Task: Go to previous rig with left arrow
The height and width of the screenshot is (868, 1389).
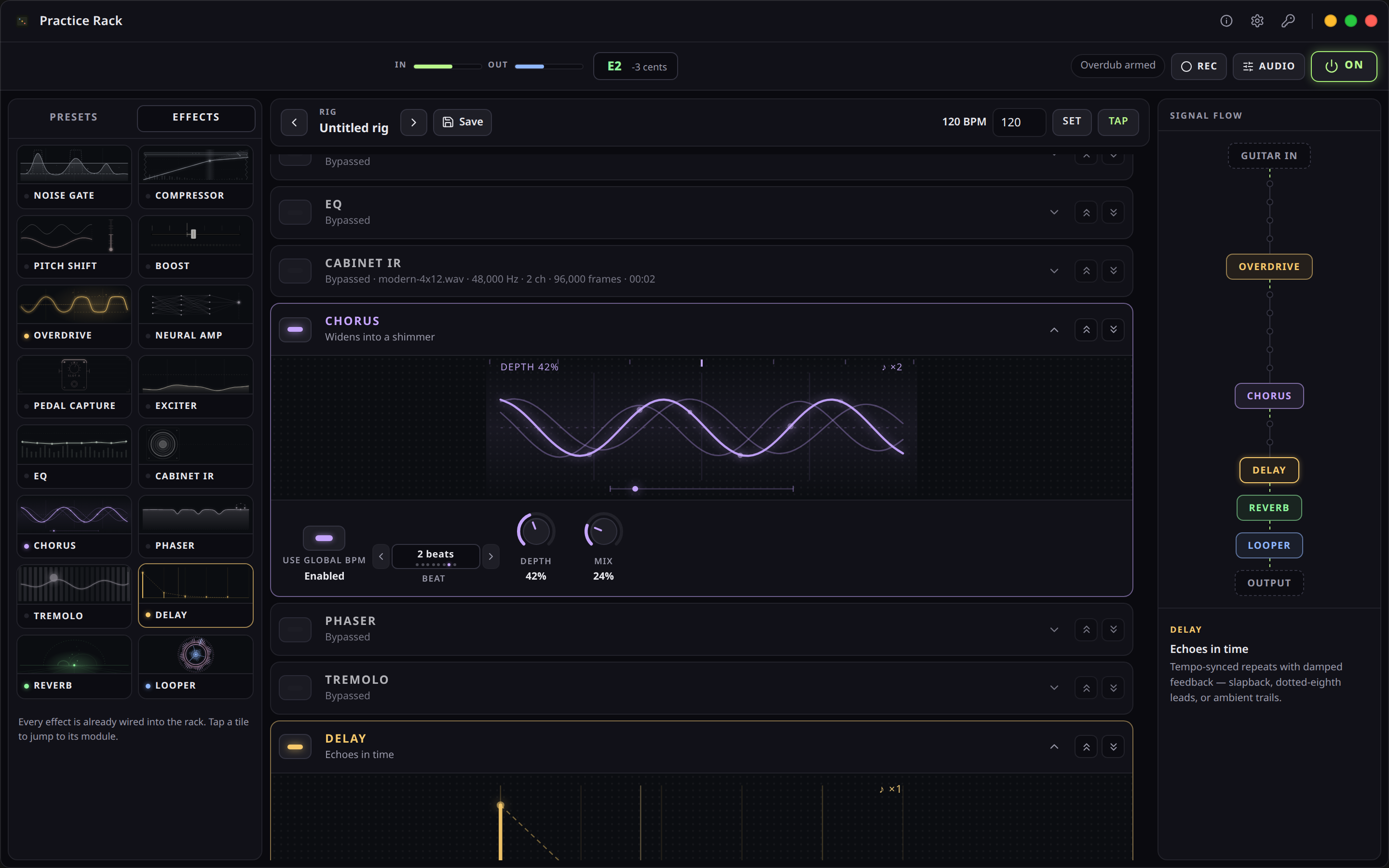Action: (295, 122)
